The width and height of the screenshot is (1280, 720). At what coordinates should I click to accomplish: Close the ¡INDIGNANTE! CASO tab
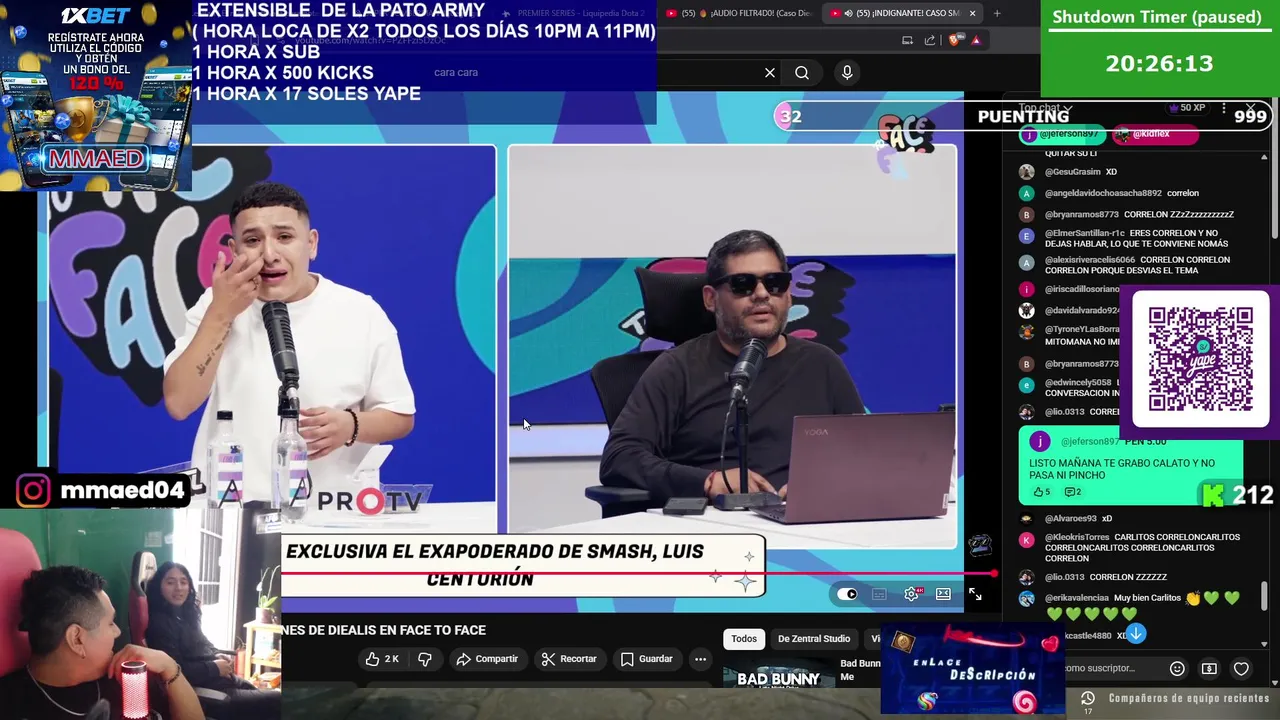click(972, 13)
